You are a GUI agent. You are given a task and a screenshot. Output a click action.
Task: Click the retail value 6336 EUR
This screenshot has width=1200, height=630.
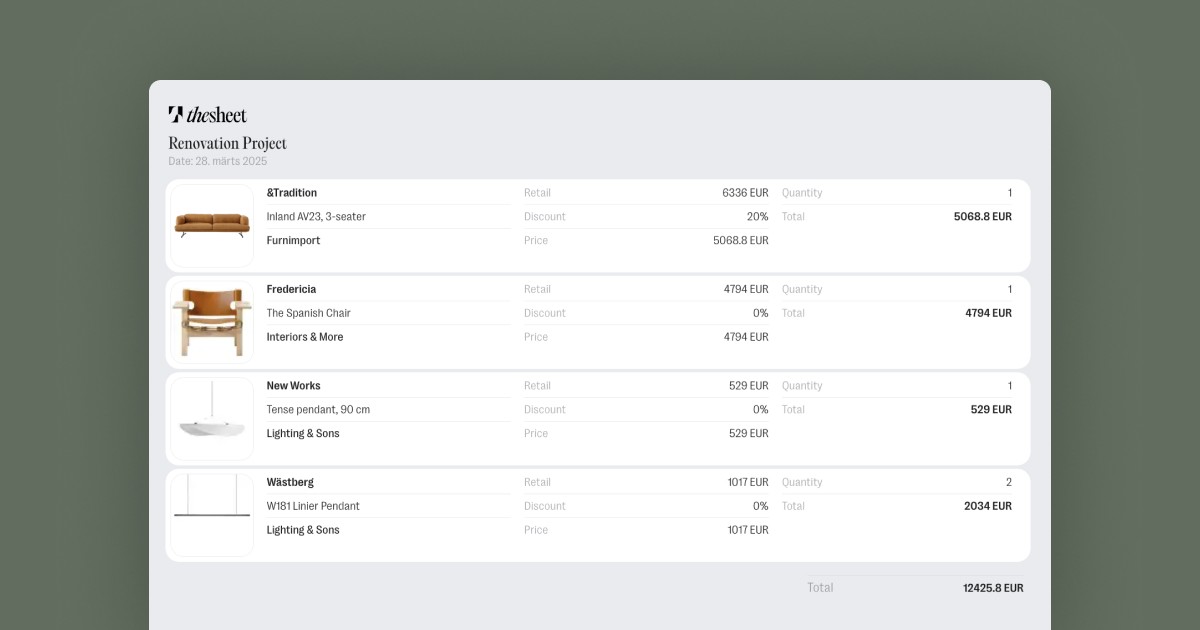click(745, 193)
